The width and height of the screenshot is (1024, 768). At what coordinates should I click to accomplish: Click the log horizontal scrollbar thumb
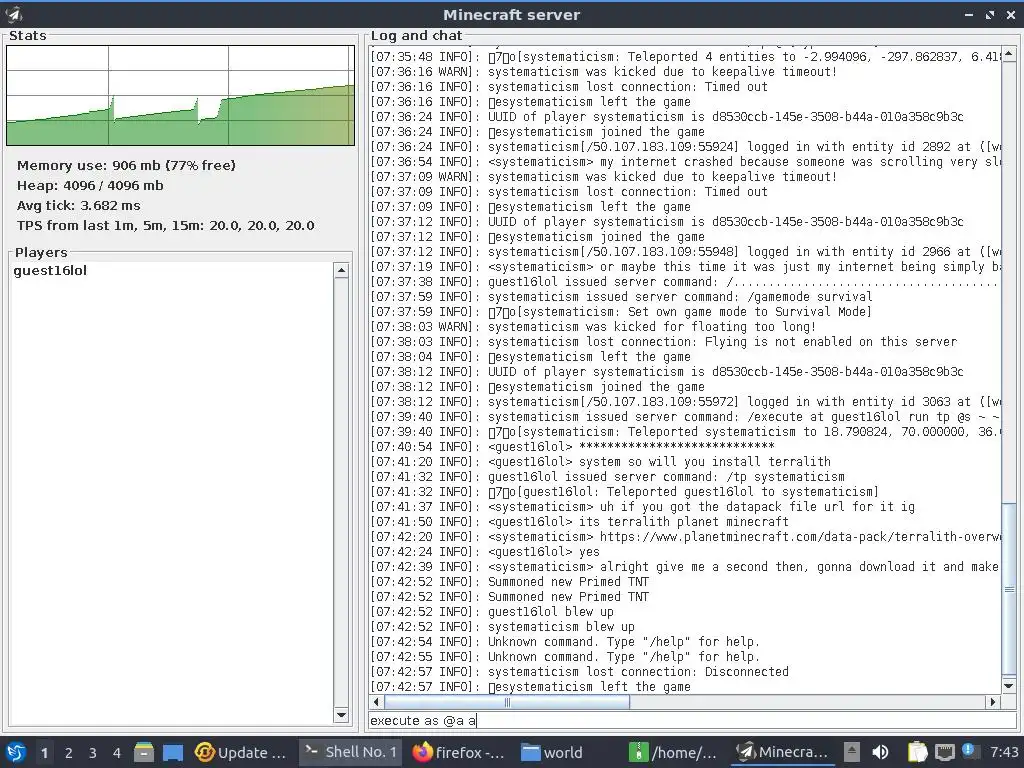point(507,702)
